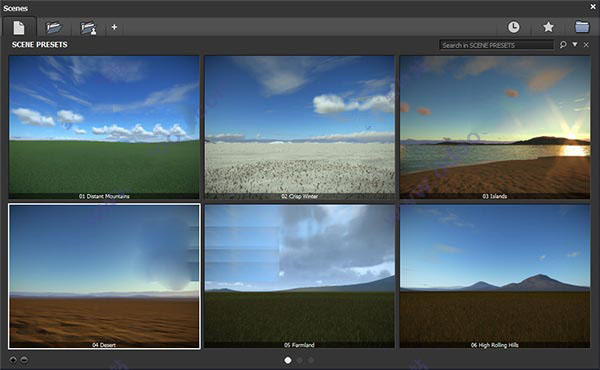
Task: Select the 01 Distant Mountains preset
Action: pyautogui.click(x=104, y=127)
